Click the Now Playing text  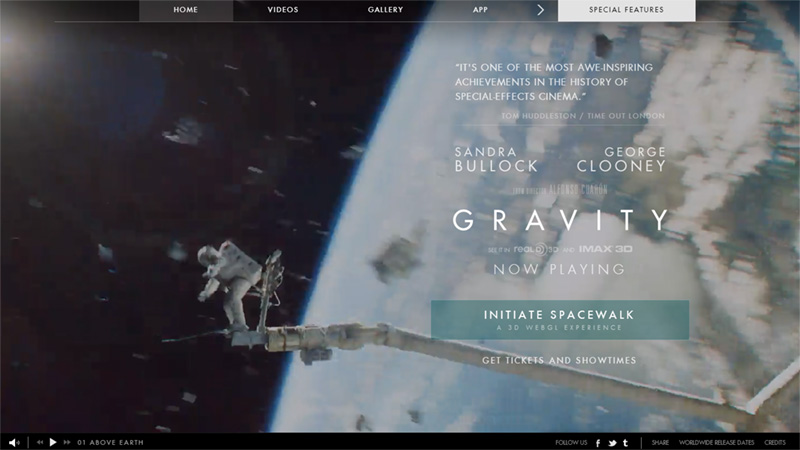[x=559, y=269]
